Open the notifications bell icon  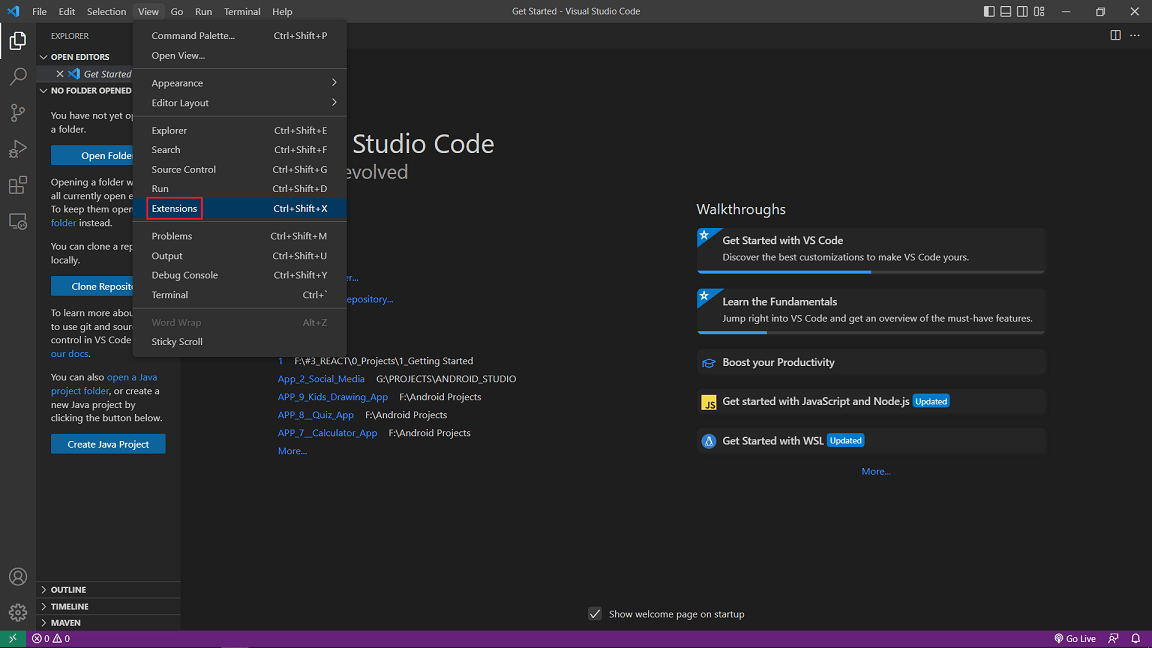(x=1136, y=638)
